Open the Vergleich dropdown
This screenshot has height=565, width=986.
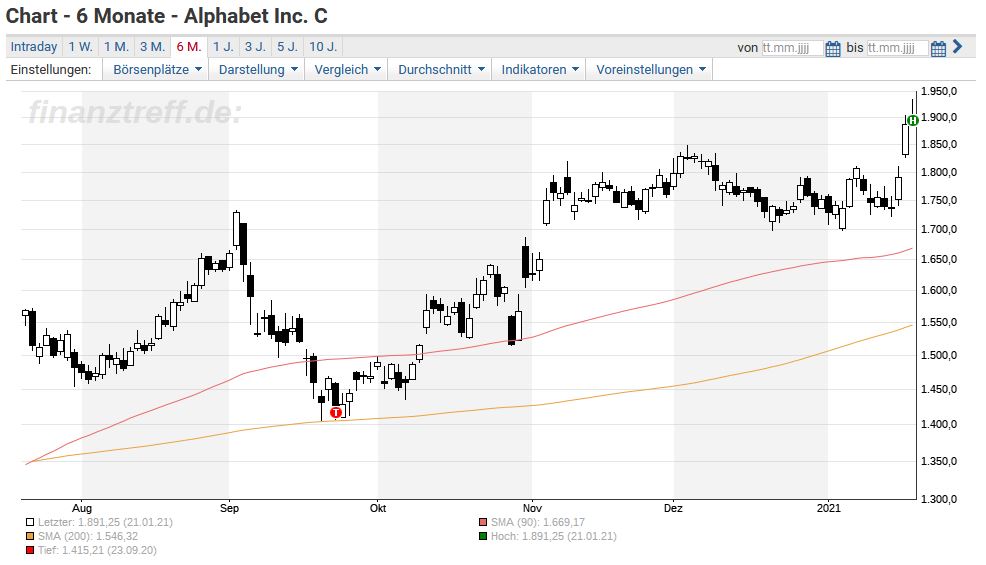click(x=347, y=70)
